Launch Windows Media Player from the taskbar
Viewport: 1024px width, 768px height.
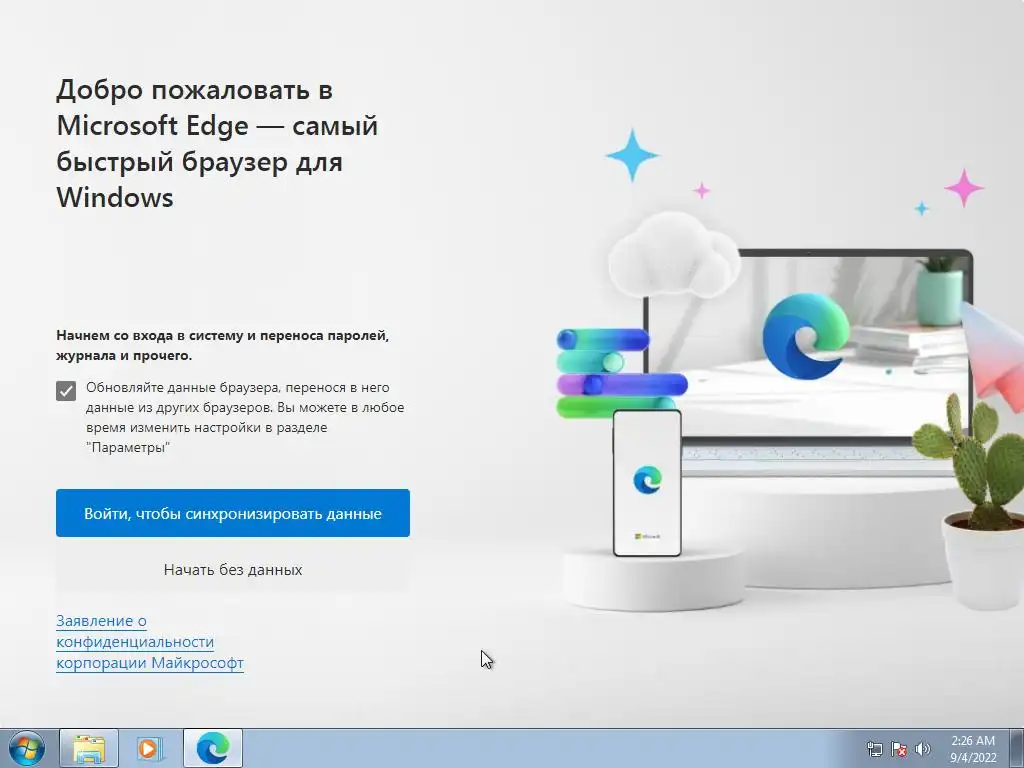(x=149, y=748)
